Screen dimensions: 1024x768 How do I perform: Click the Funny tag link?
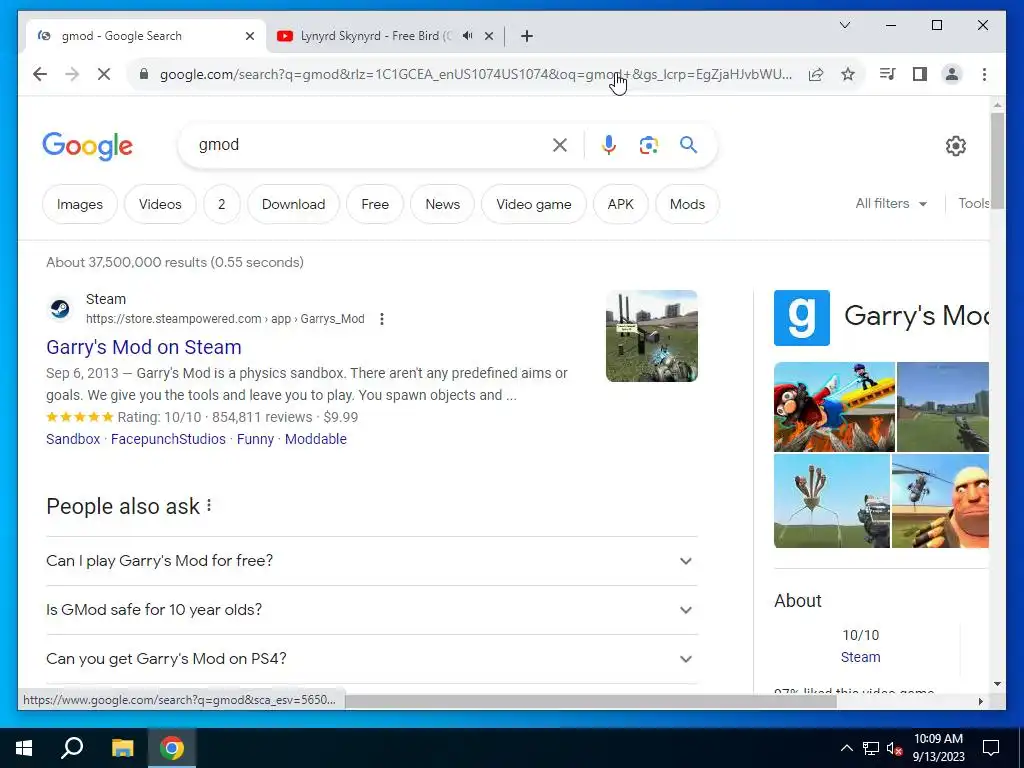pos(255,439)
